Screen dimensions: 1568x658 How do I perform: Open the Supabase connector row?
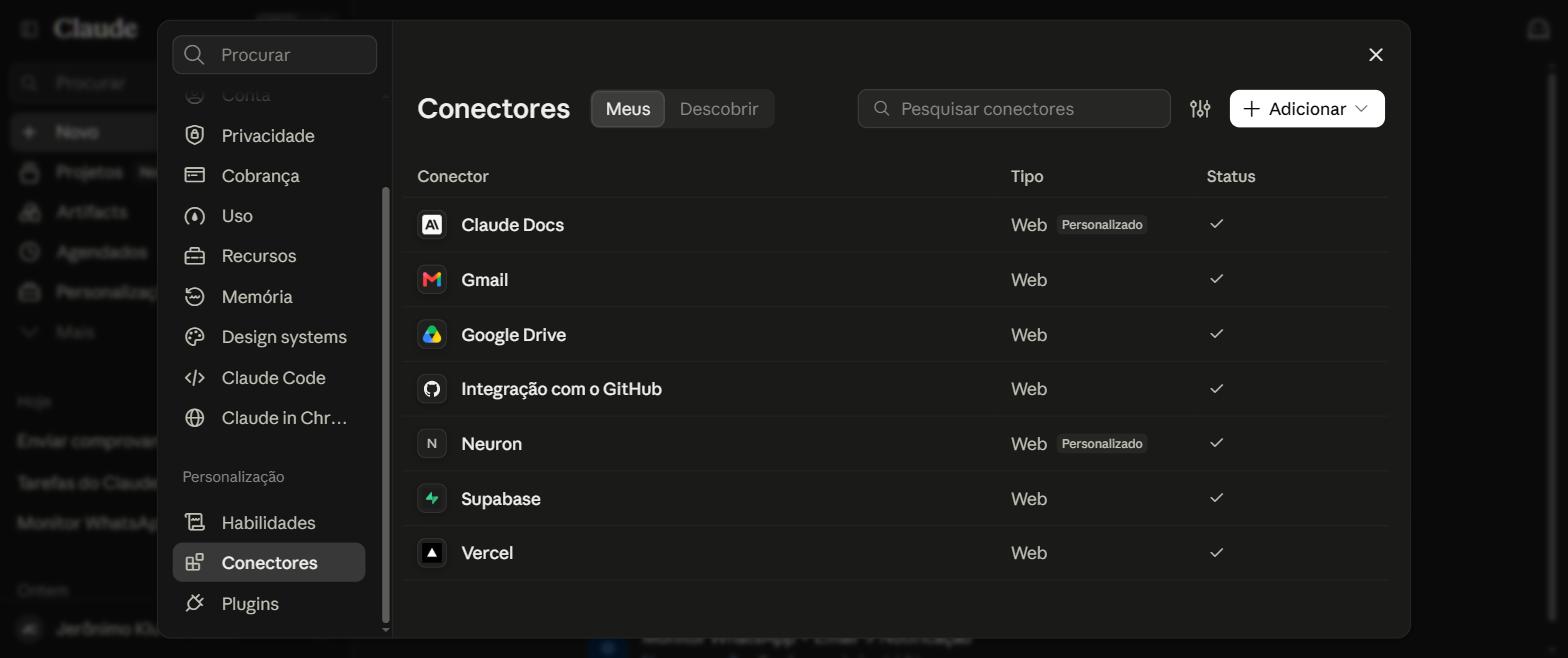[896, 498]
